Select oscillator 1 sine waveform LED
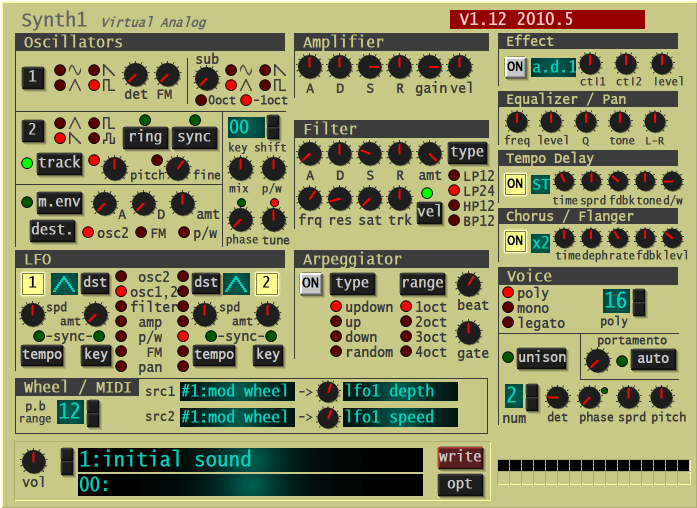The height and width of the screenshot is (508, 697). click(60, 70)
